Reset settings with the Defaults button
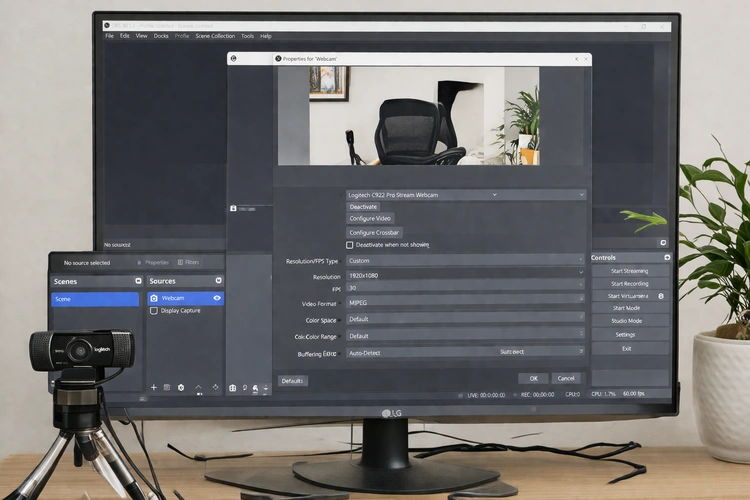The width and height of the screenshot is (750, 500). 292,381
